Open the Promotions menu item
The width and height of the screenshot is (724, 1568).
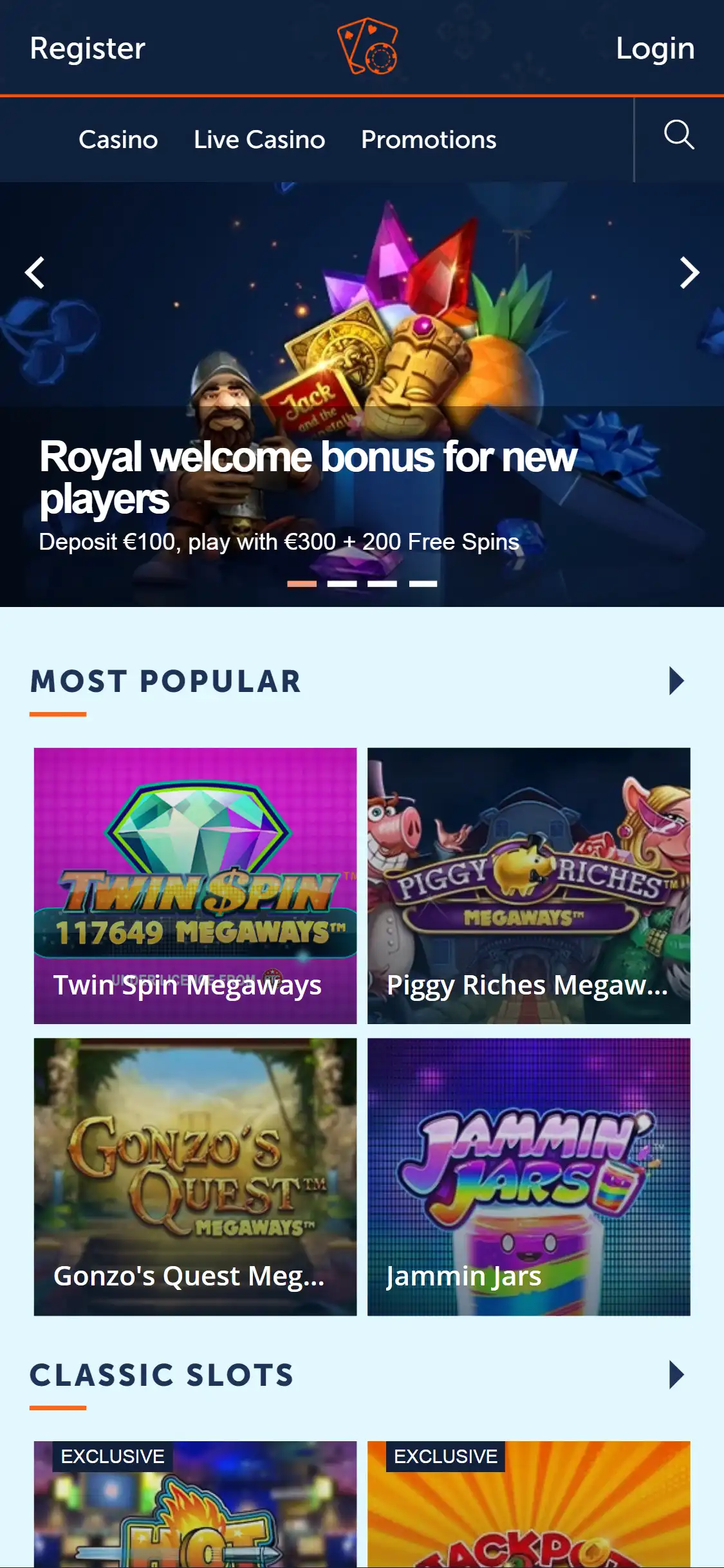[429, 140]
